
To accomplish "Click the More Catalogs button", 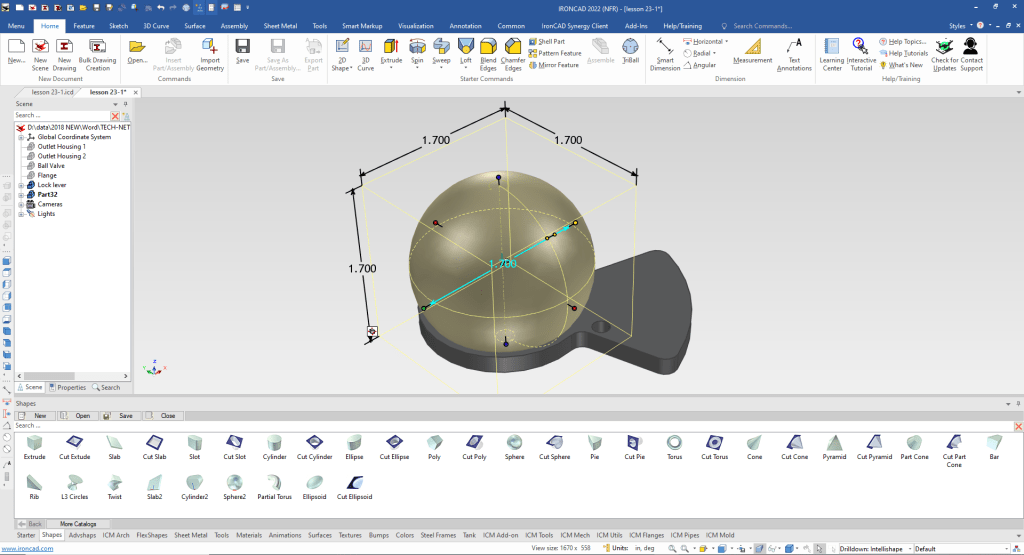I will coord(77,523).
